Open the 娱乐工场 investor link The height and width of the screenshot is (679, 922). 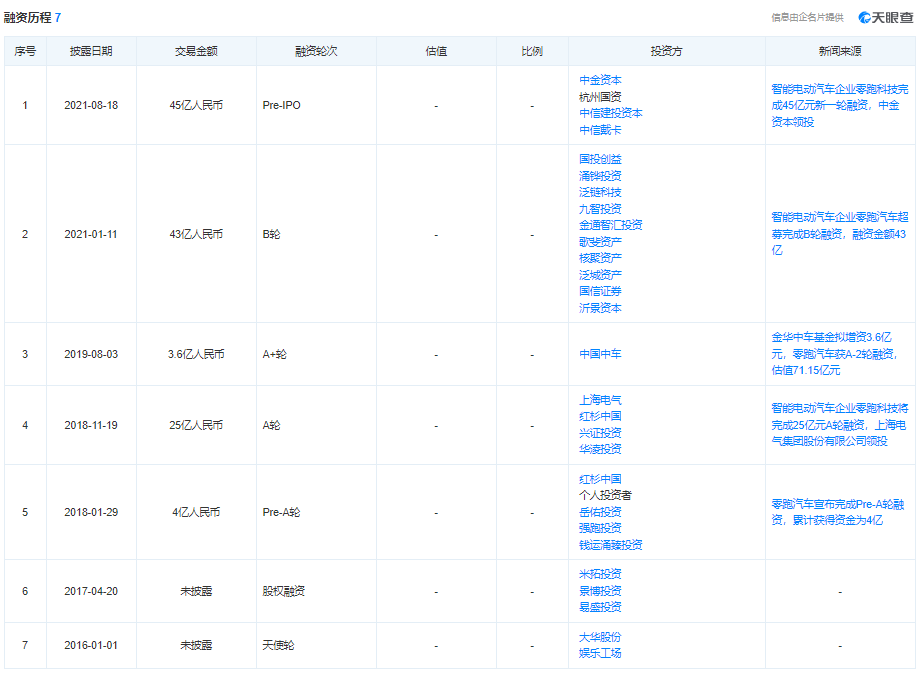(600, 653)
